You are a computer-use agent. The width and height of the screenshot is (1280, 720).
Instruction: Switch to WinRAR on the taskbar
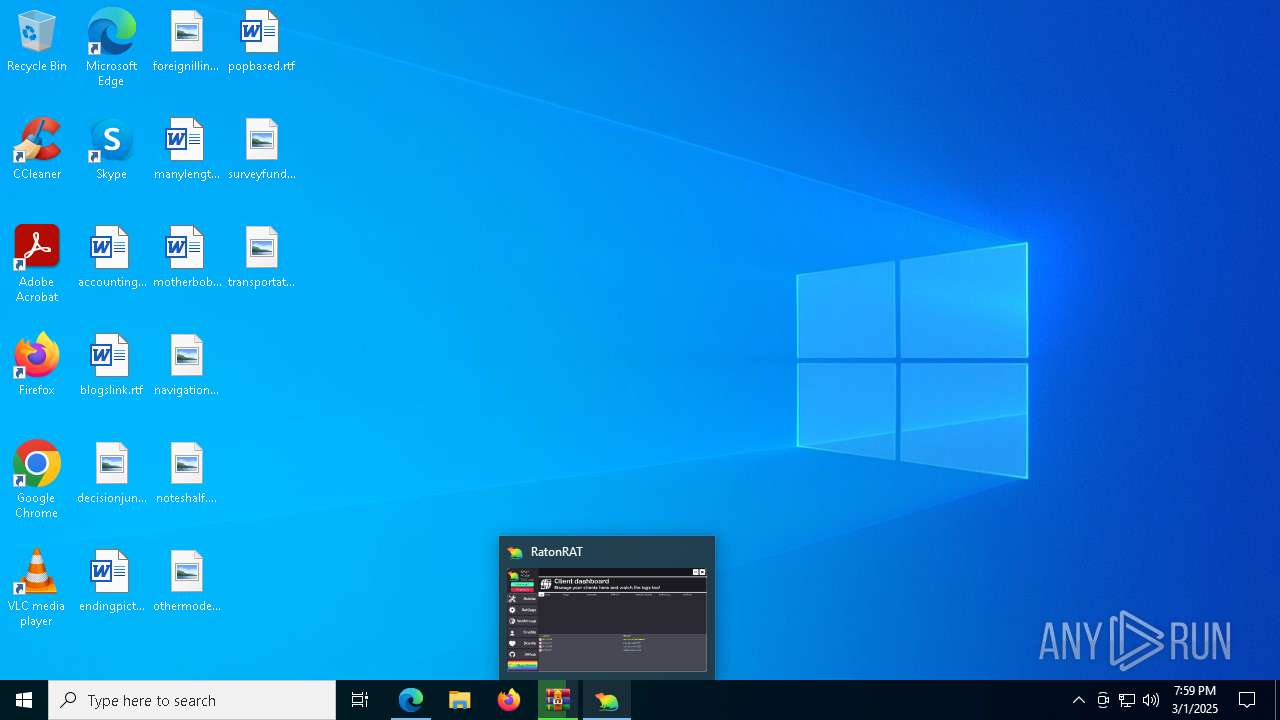click(x=558, y=700)
